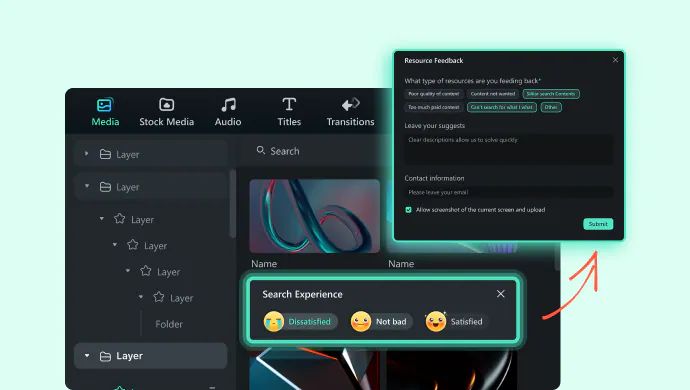The image size is (690, 390).
Task: Collapse the star Layer directly above Folder
Action: pyautogui.click(x=141, y=297)
